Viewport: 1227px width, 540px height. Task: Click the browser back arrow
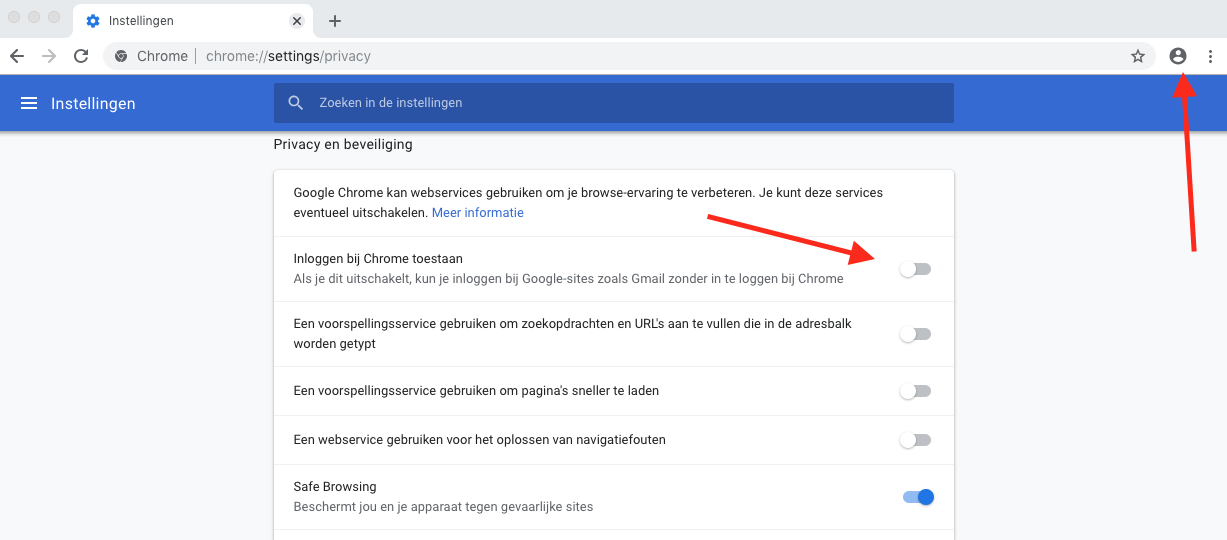coord(17,56)
